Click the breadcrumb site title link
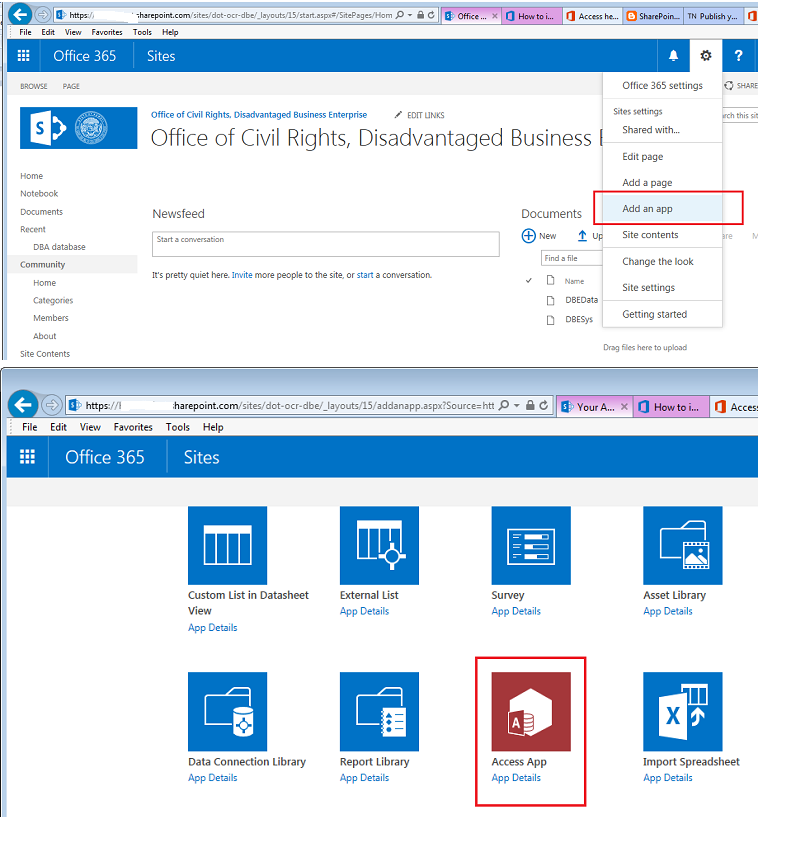The width and height of the screenshot is (788, 842). click(x=259, y=114)
